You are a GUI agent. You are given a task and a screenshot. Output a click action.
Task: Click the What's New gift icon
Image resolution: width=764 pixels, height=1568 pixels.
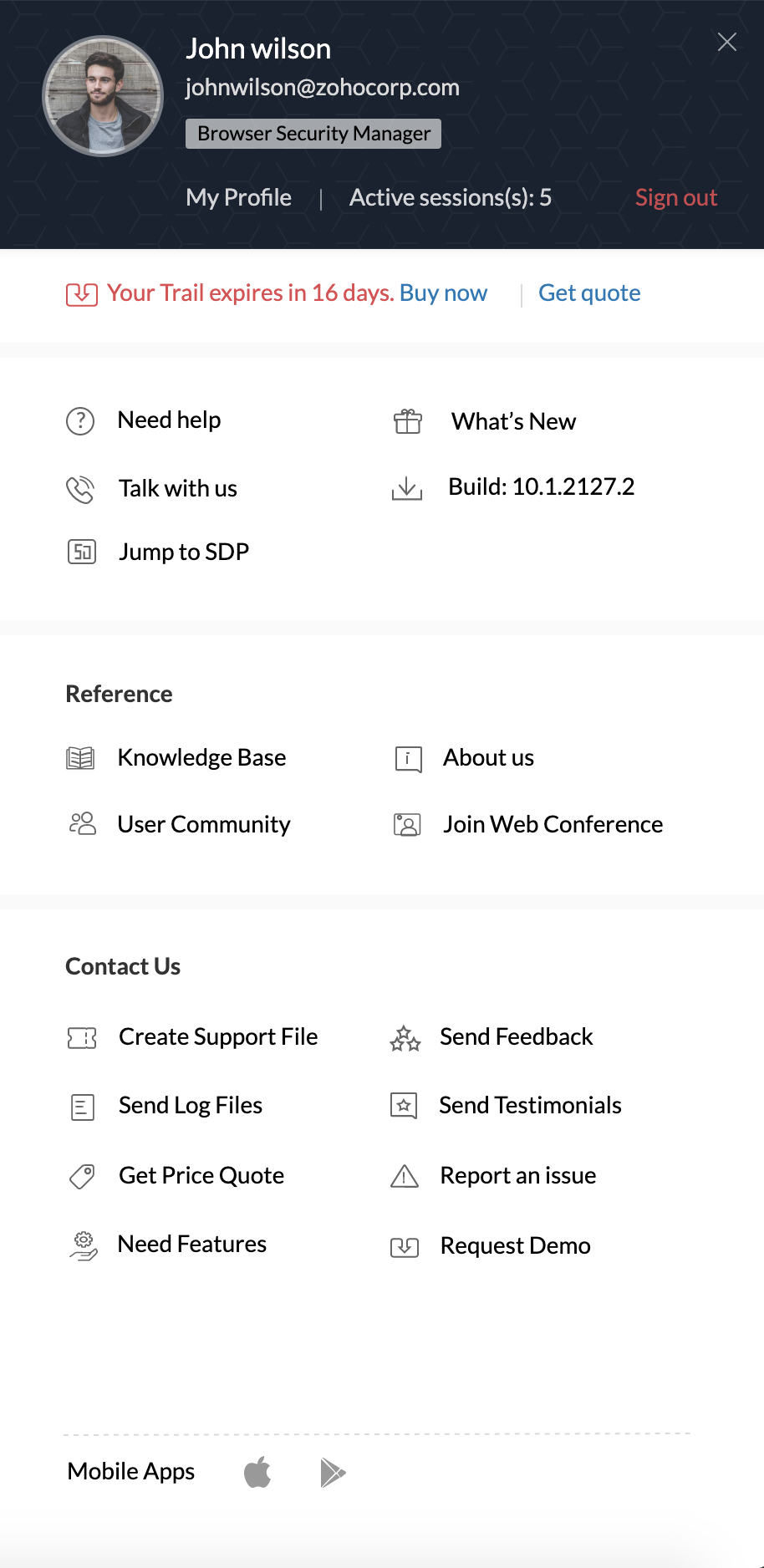click(408, 421)
